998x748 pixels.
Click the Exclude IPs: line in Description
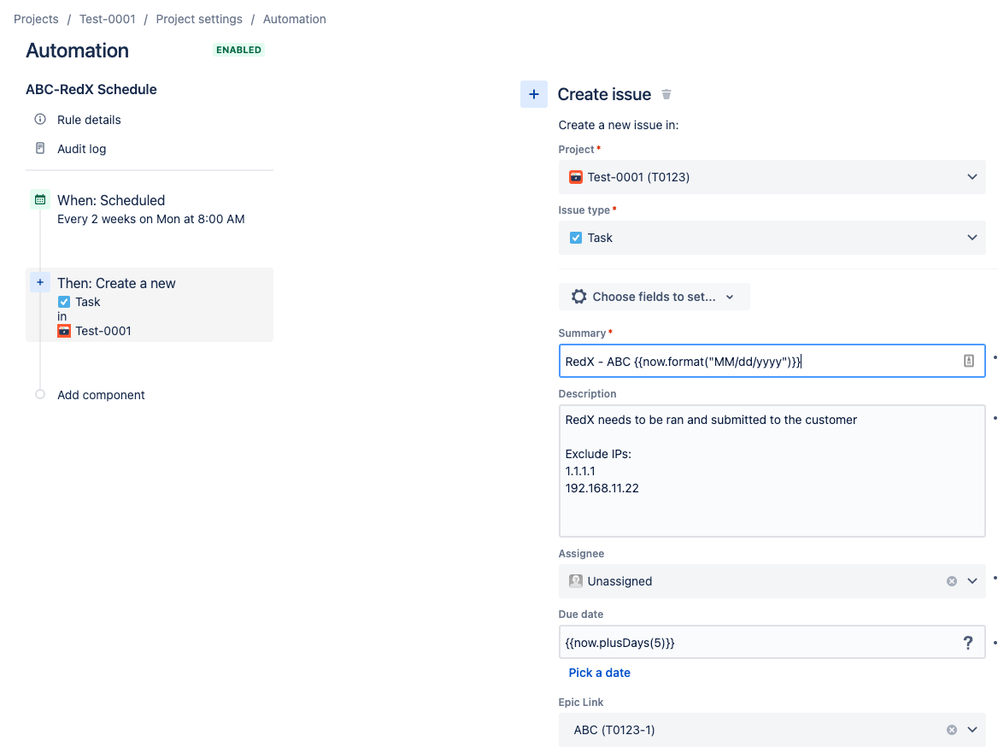click(598, 454)
